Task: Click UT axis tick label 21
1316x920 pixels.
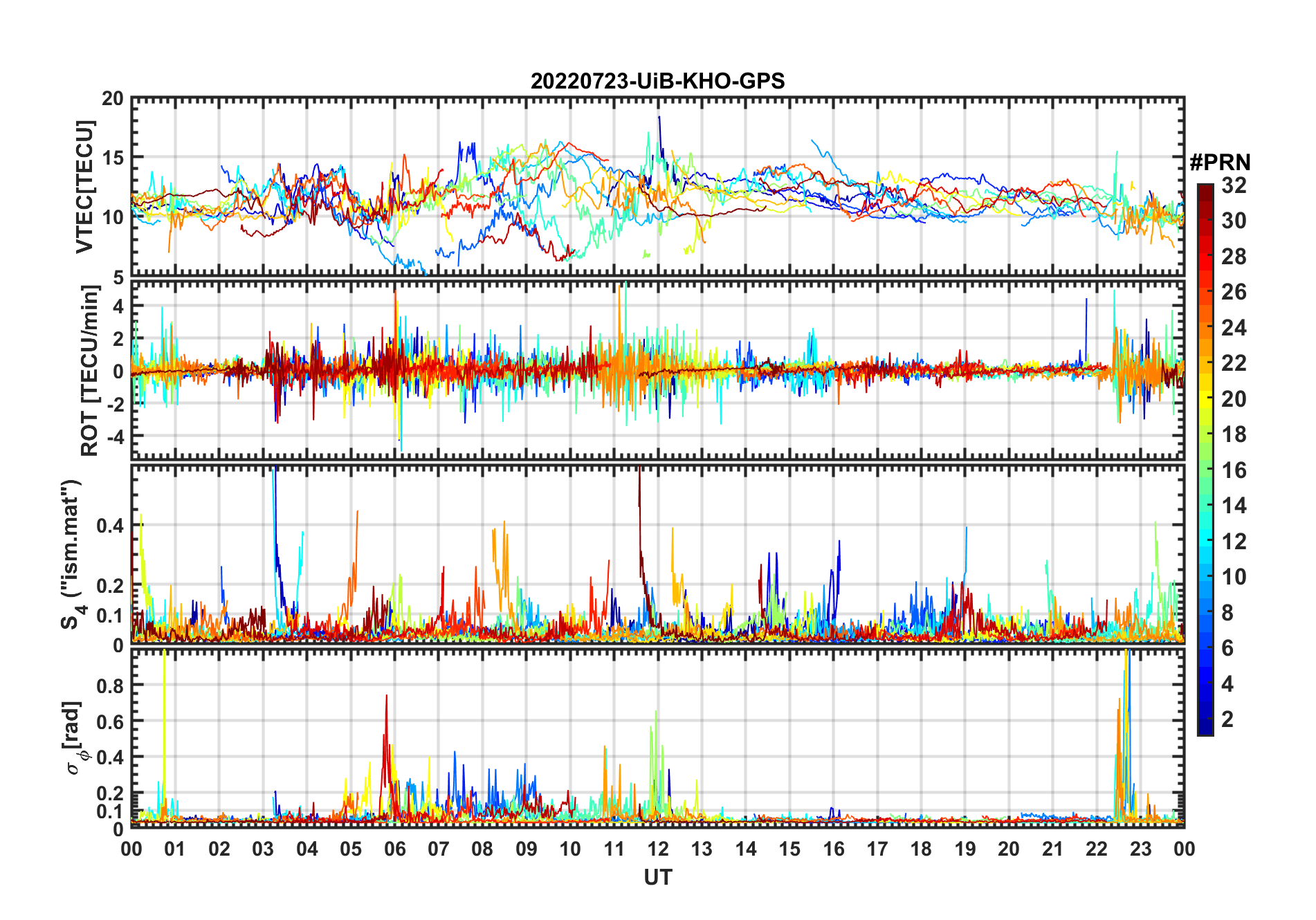Action: click(x=1052, y=849)
